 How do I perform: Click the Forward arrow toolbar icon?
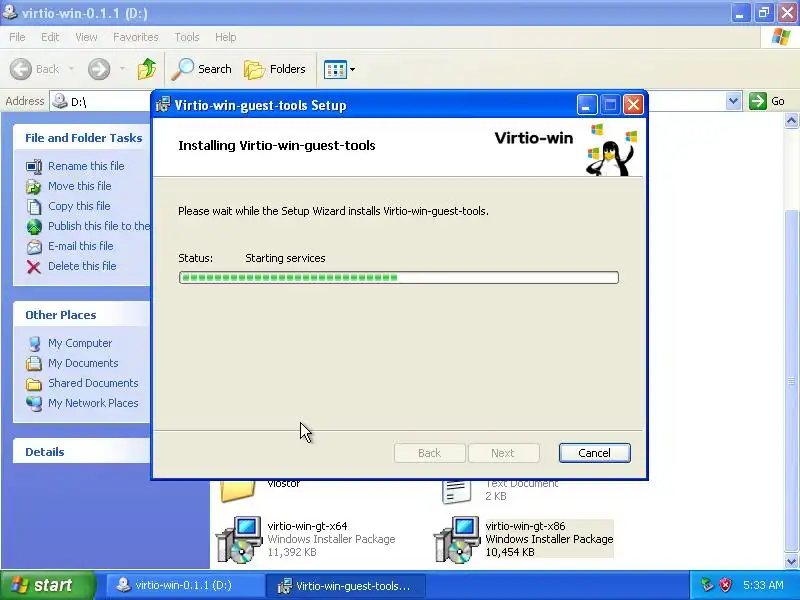tap(99, 69)
